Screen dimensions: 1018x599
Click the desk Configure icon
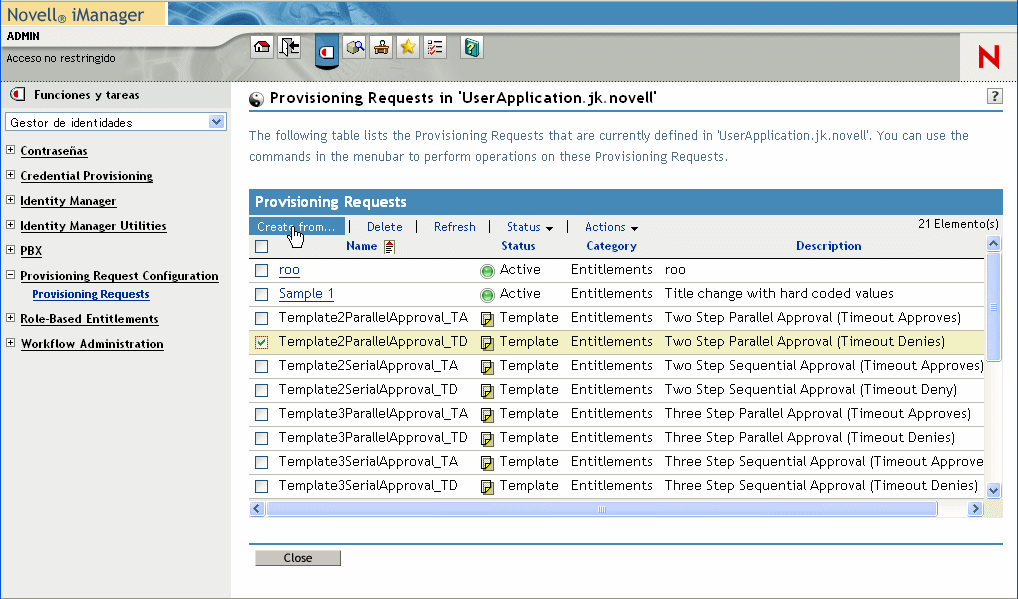pyautogui.click(x=381, y=47)
